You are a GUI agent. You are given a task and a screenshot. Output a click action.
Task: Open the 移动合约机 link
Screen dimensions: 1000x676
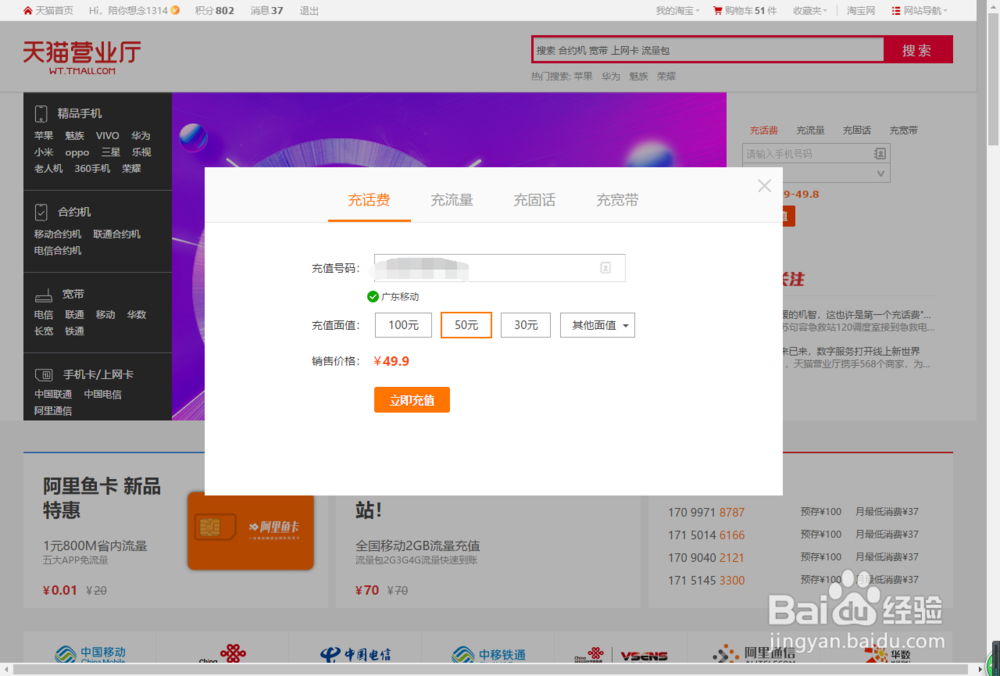click(57, 234)
